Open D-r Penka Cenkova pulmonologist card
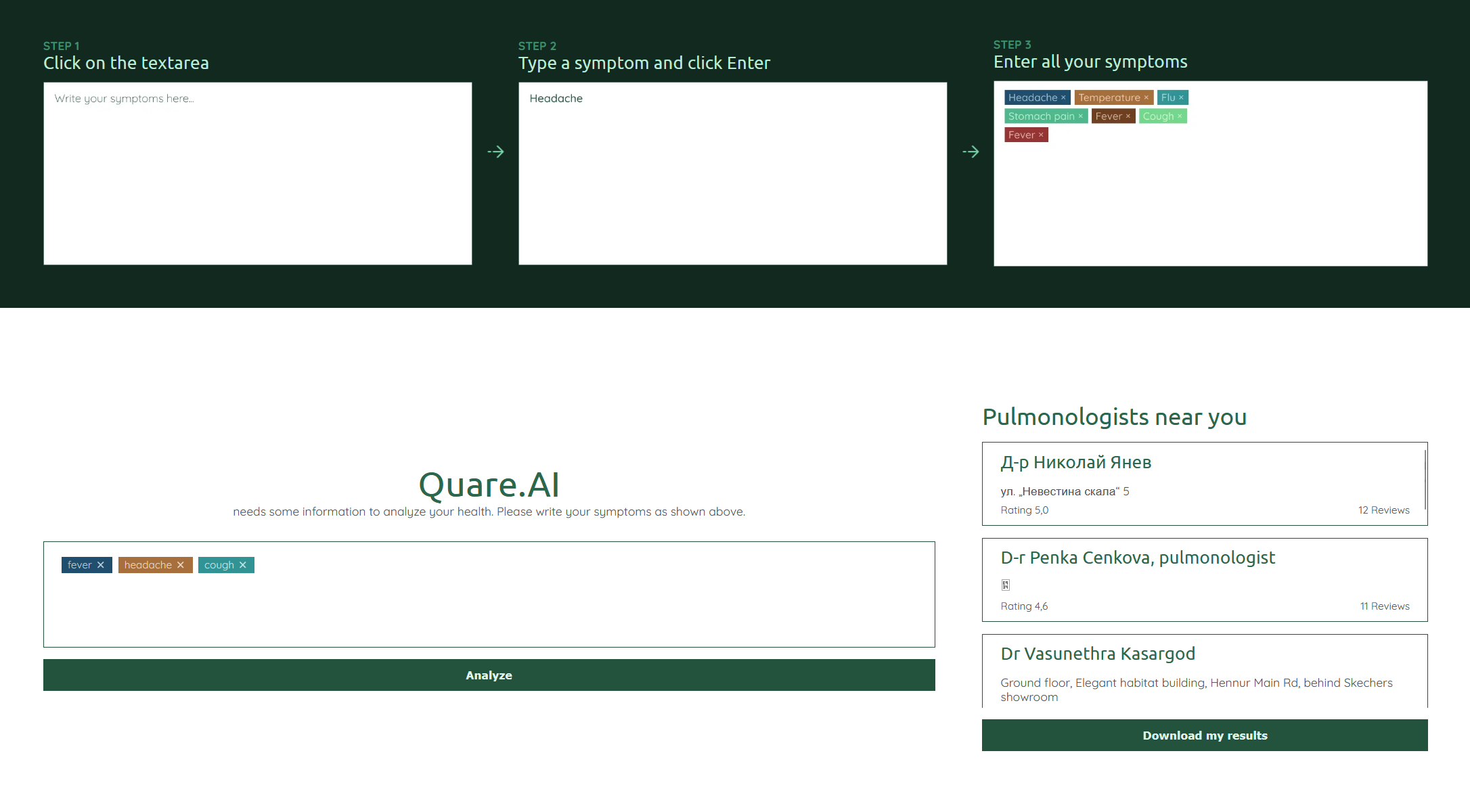Screen dimensions: 1470x812 coord(1138,558)
